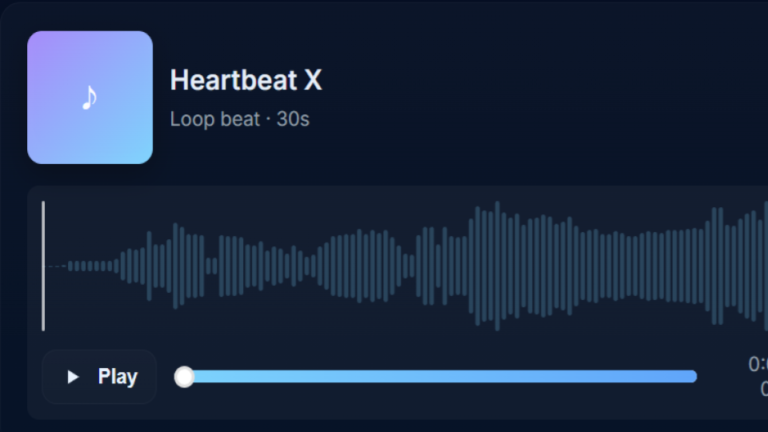
Task: Seek to three quarters along progress bar
Action: (x=566, y=377)
